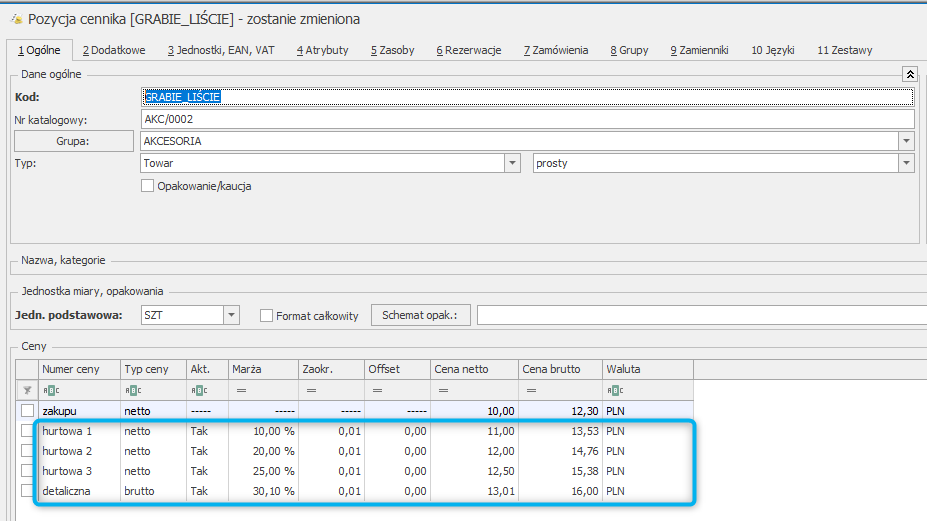927x521 pixels.
Task: Sort by Offset column header
Action: tap(397, 369)
